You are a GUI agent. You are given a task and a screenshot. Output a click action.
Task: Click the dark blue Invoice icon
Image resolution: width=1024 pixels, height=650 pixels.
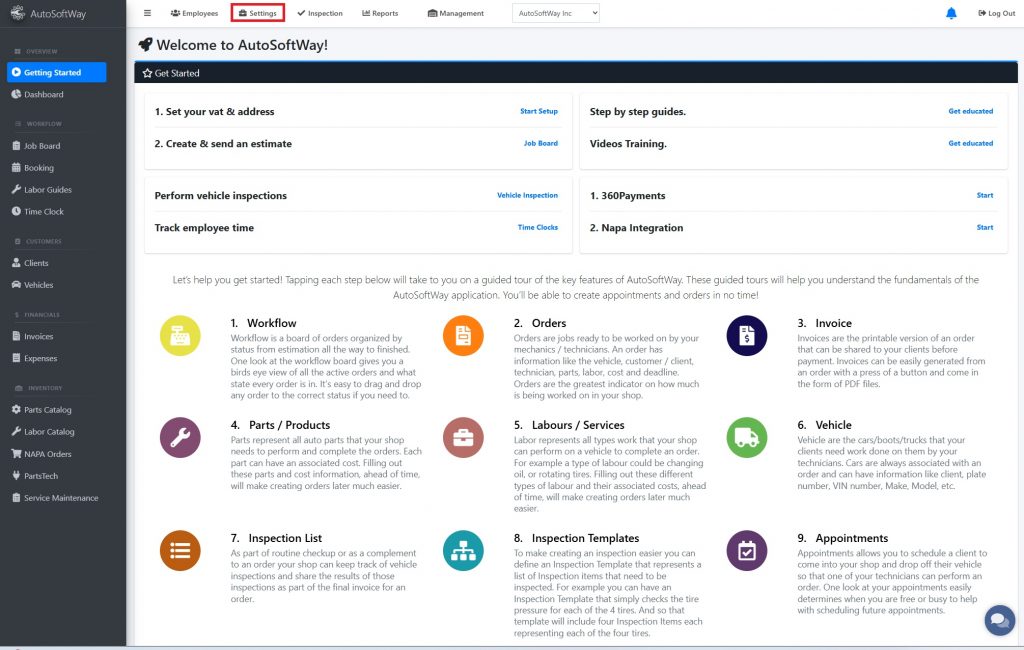[x=747, y=336]
